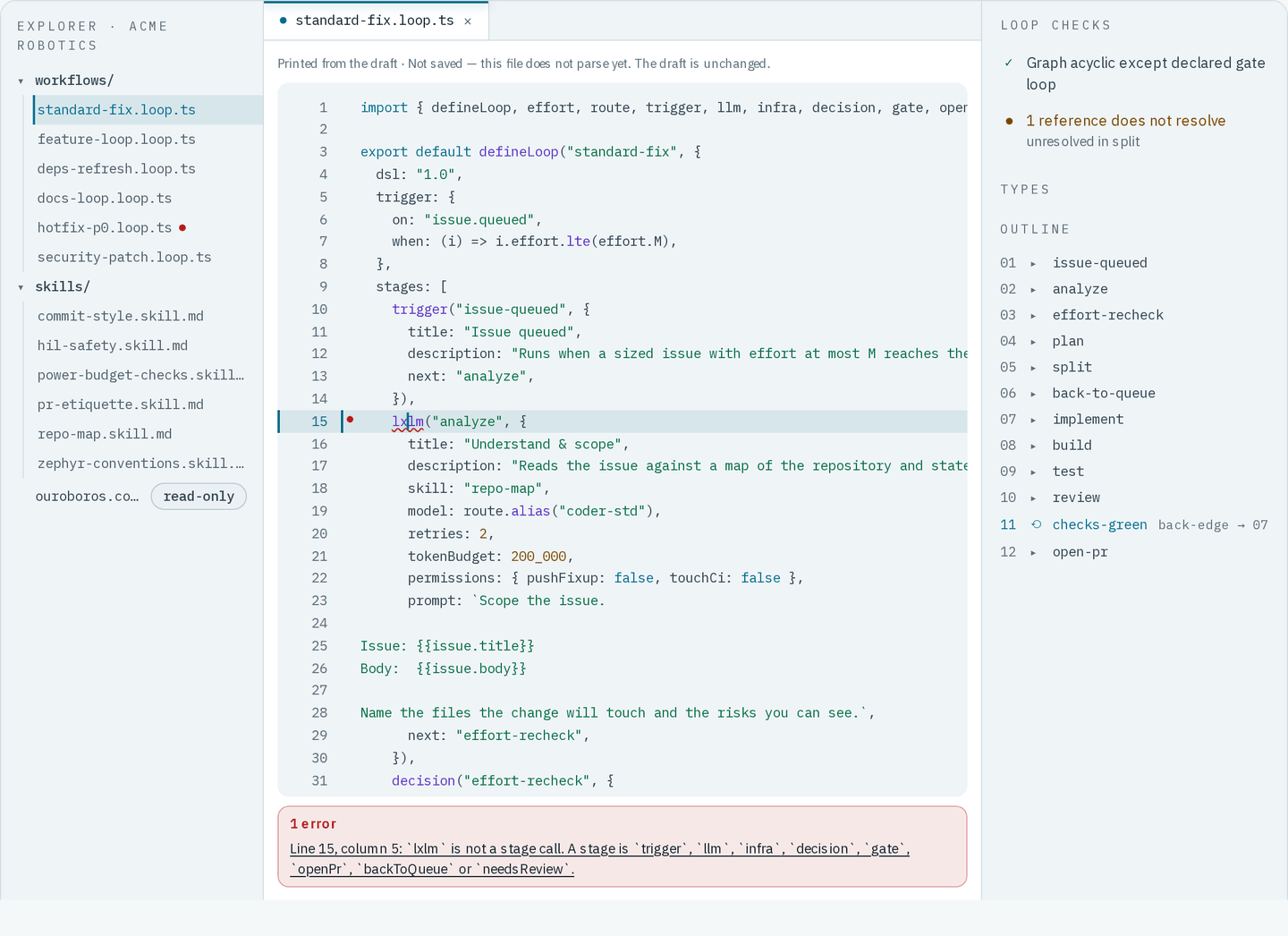Expand the plan outline triangle

(1033, 341)
